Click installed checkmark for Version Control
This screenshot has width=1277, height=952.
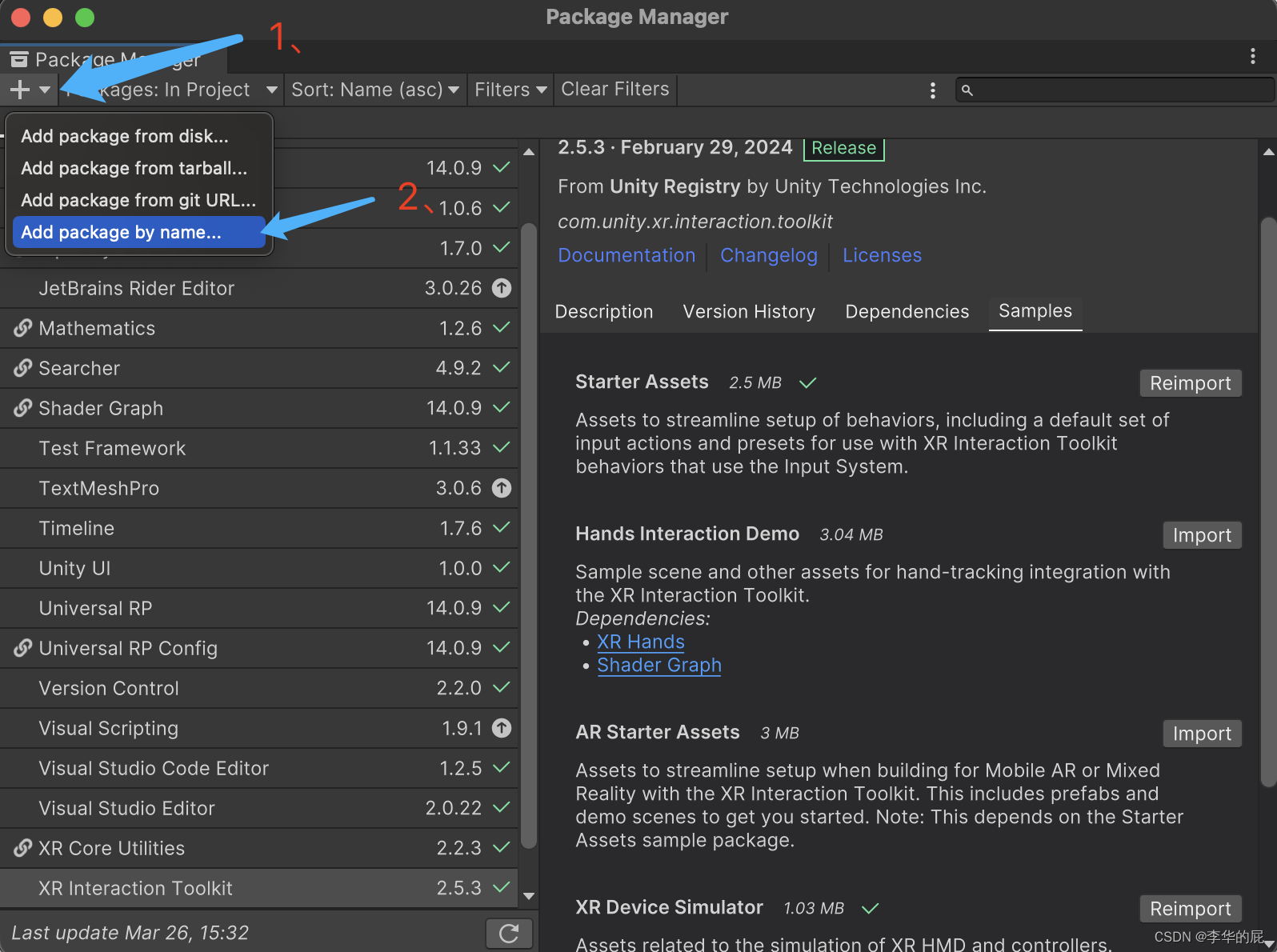click(x=502, y=687)
